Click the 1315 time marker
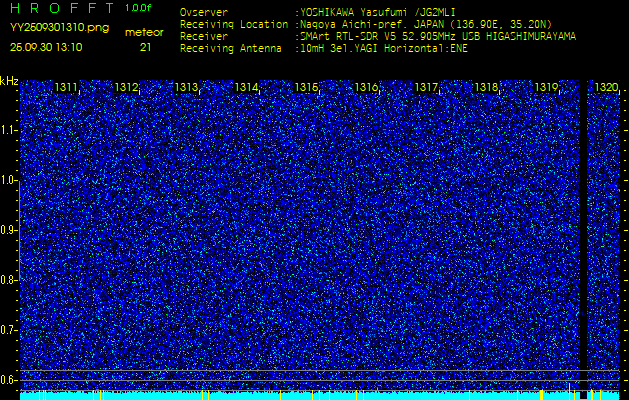Screen dimensions: 629x400 [x=306, y=88]
